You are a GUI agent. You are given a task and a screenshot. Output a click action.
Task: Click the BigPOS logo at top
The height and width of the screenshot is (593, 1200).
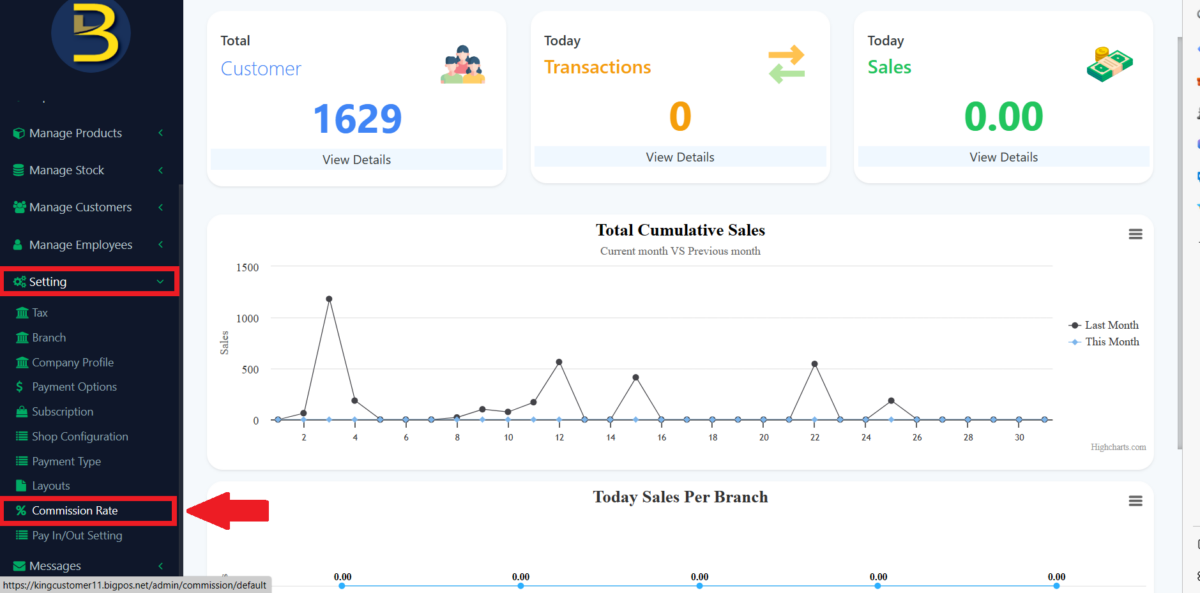click(x=92, y=36)
